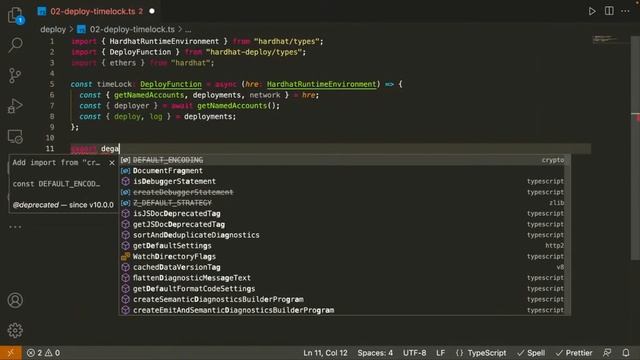The height and width of the screenshot is (360, 640).
Task: Click the feedback icon in status bar
Action: point(607,353)
